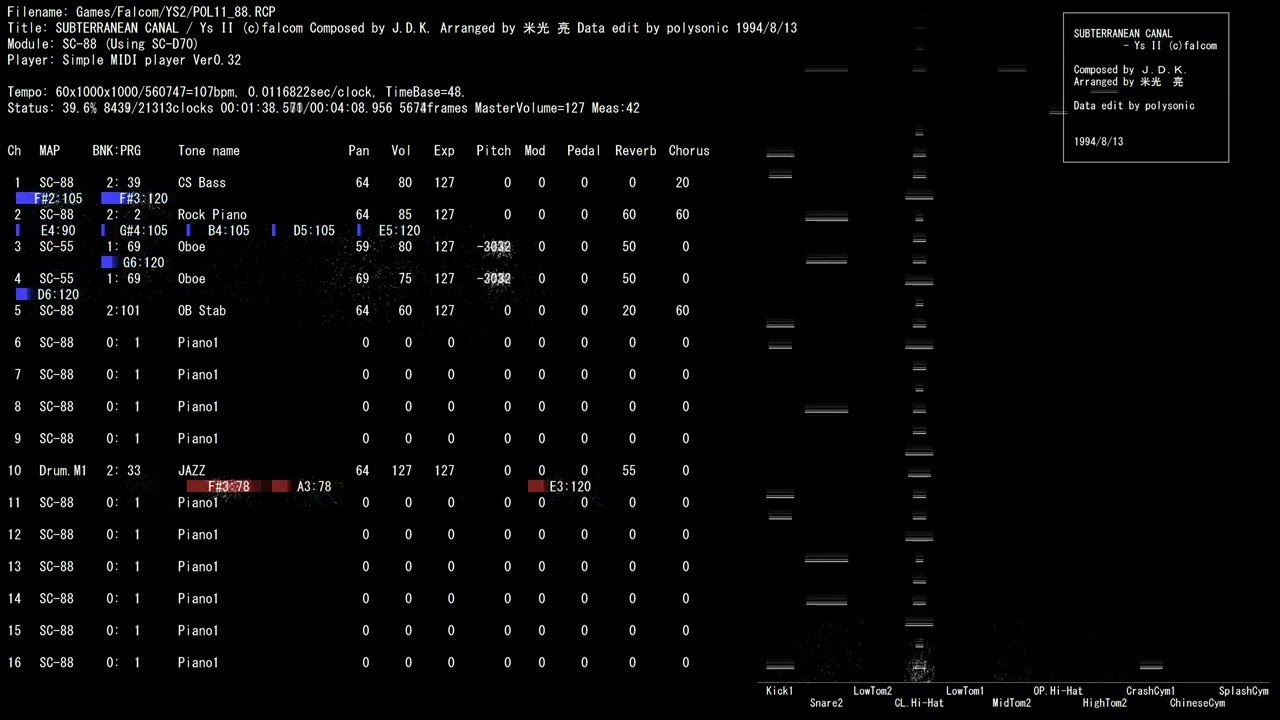
Task: Click the 'Pitch' column header
Action: 493,150
